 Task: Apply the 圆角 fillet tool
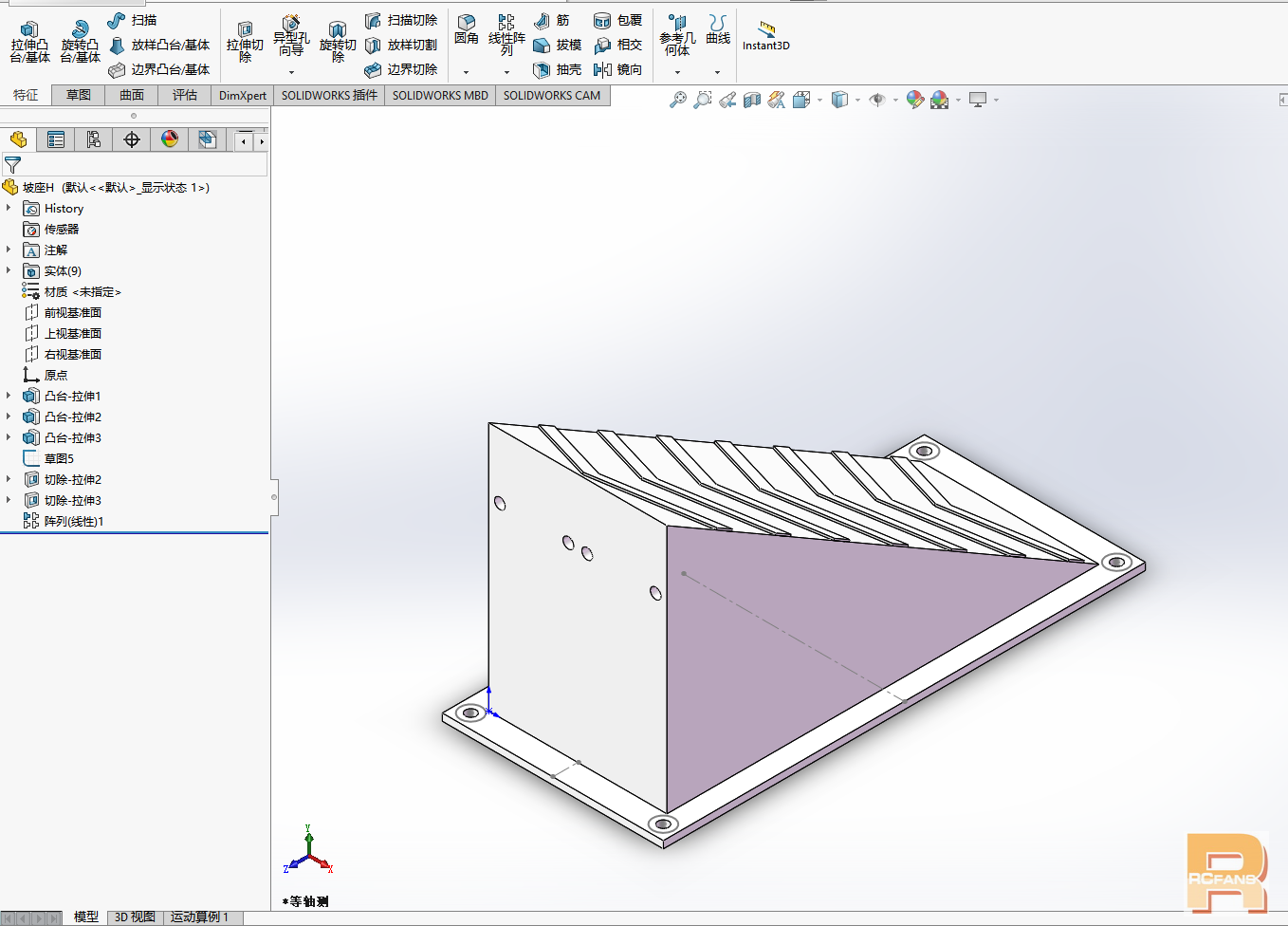466,29
